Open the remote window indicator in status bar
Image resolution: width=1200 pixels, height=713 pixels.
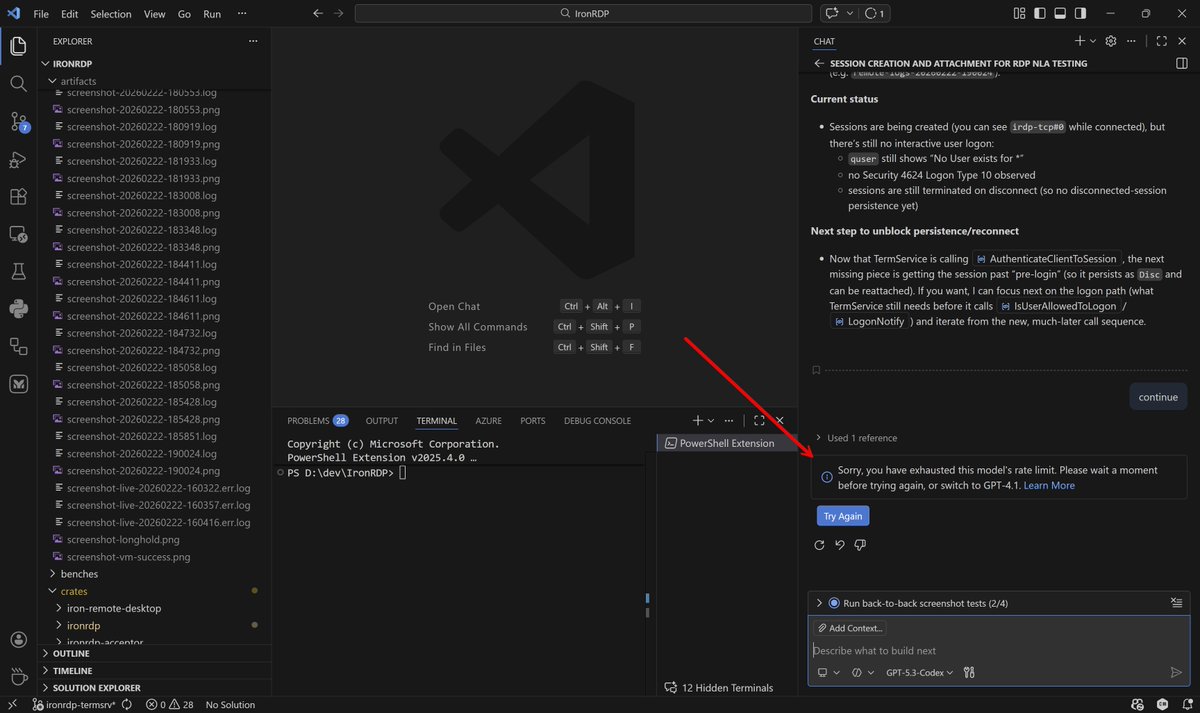click(x=11, y=705)
